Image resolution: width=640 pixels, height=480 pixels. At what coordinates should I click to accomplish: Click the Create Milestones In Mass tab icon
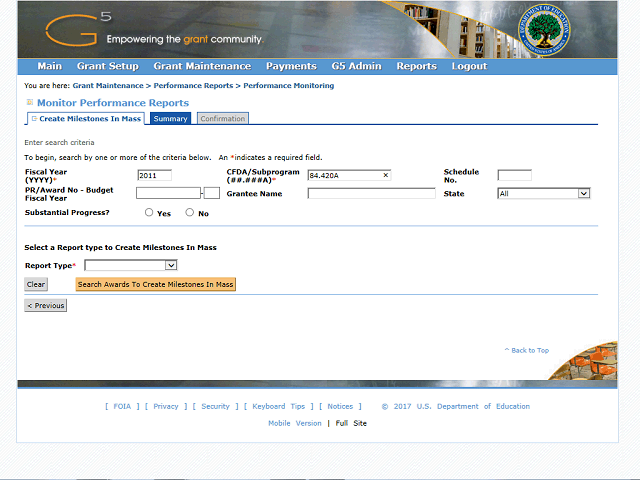pyautogui.click(x=34, y=118)
